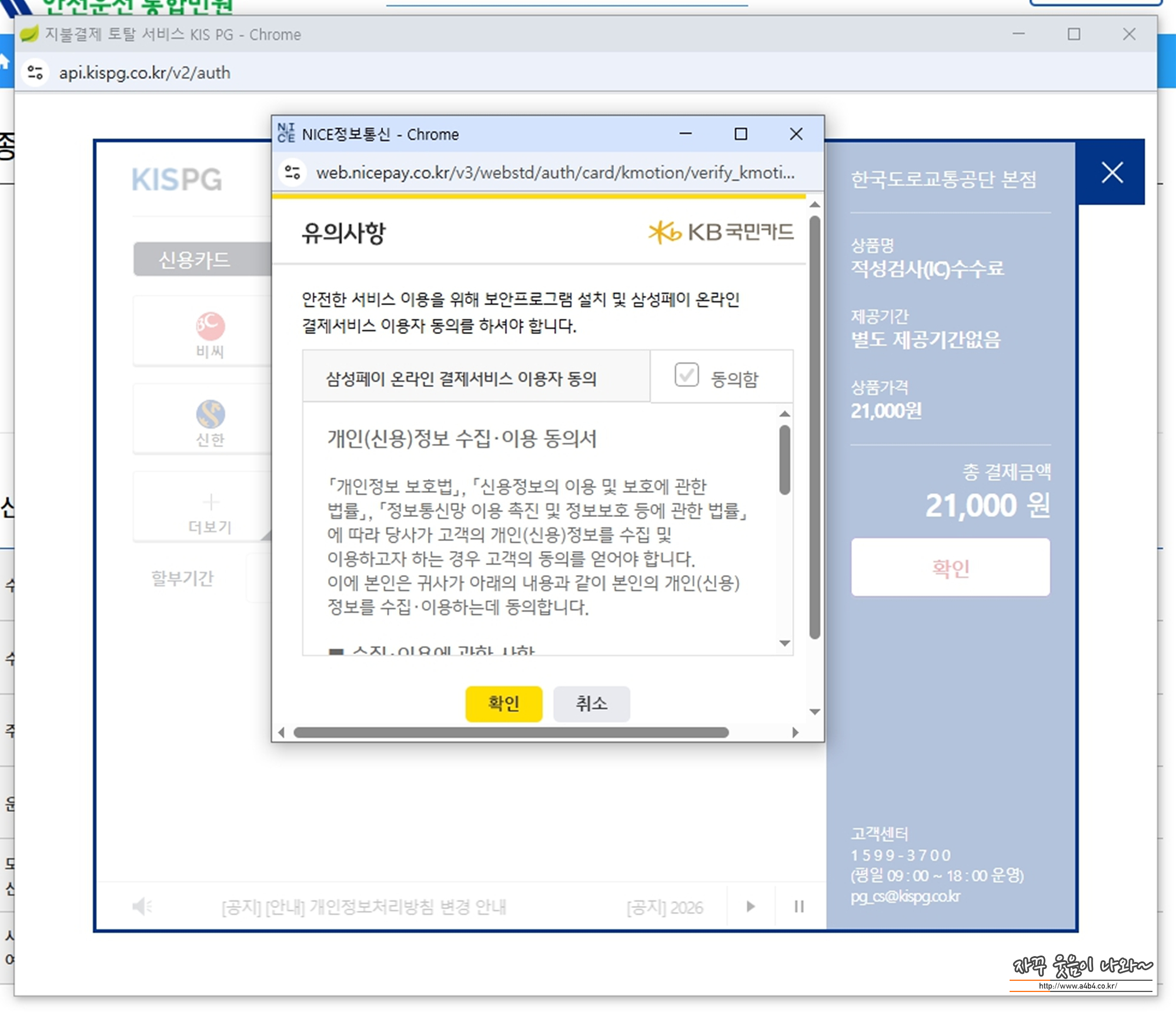Click the NICE popup URL address field
Viewport: 1176px width, 1012px height.
tap(554, 172)
